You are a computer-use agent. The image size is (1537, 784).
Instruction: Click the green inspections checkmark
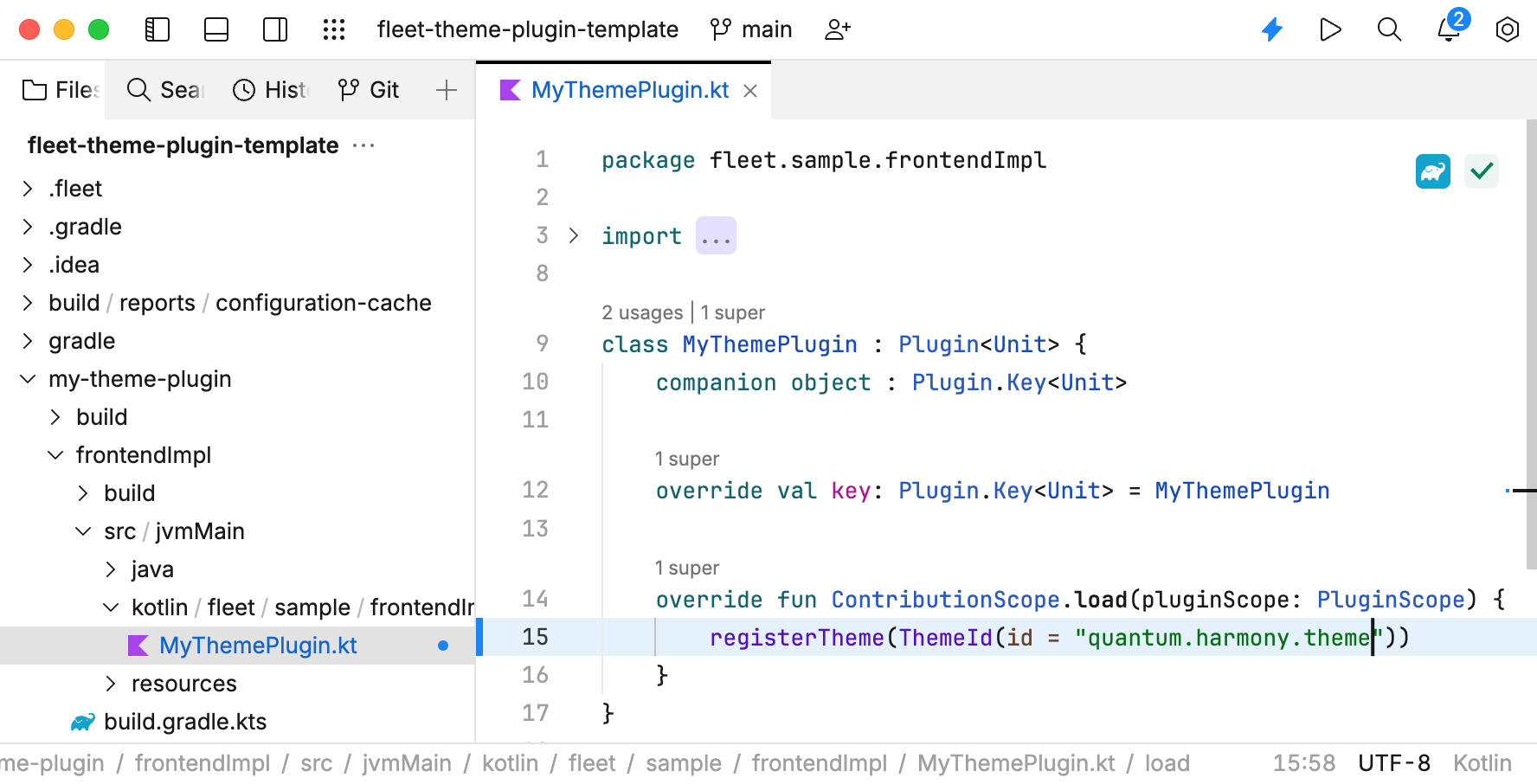pos(1481,171)
